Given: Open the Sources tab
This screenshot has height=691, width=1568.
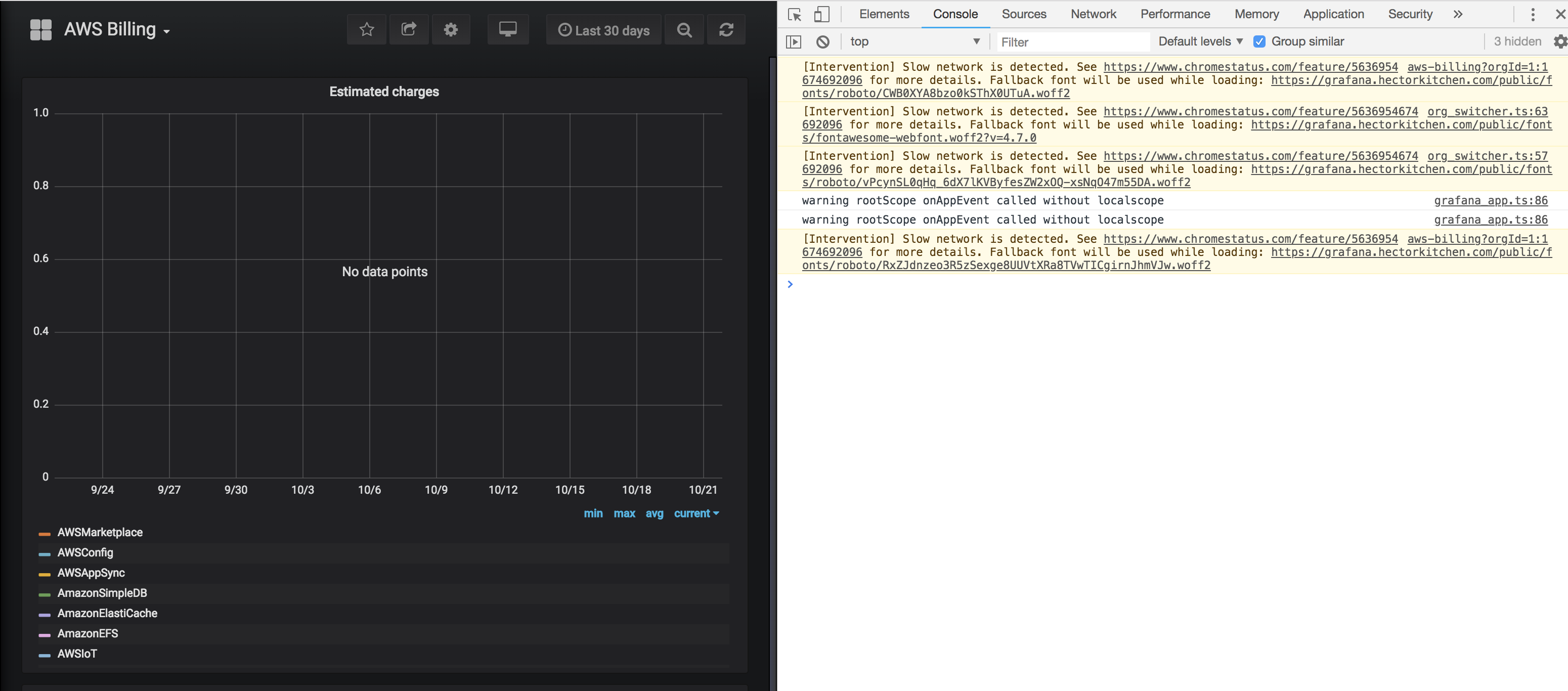Looking at the screenshot, I should point(1023,14).
